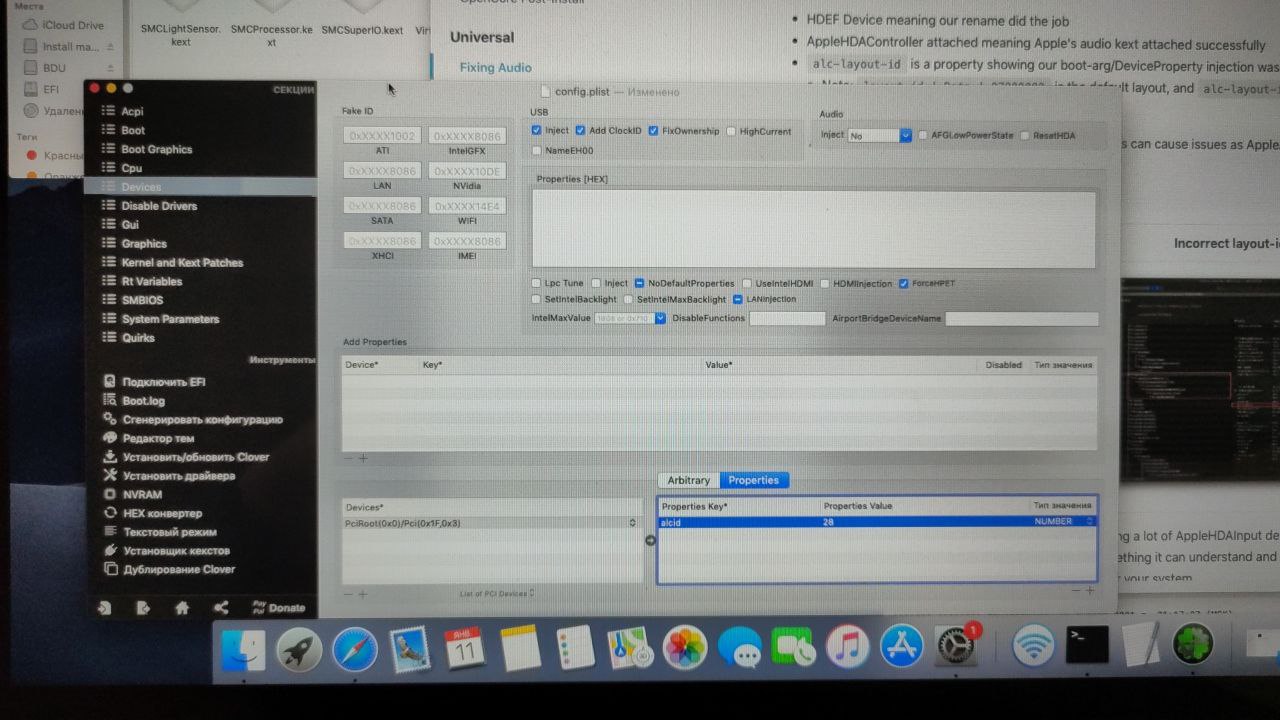Click the home icon in sidebar footer
1280x720 pixels.
coord(181,607)
